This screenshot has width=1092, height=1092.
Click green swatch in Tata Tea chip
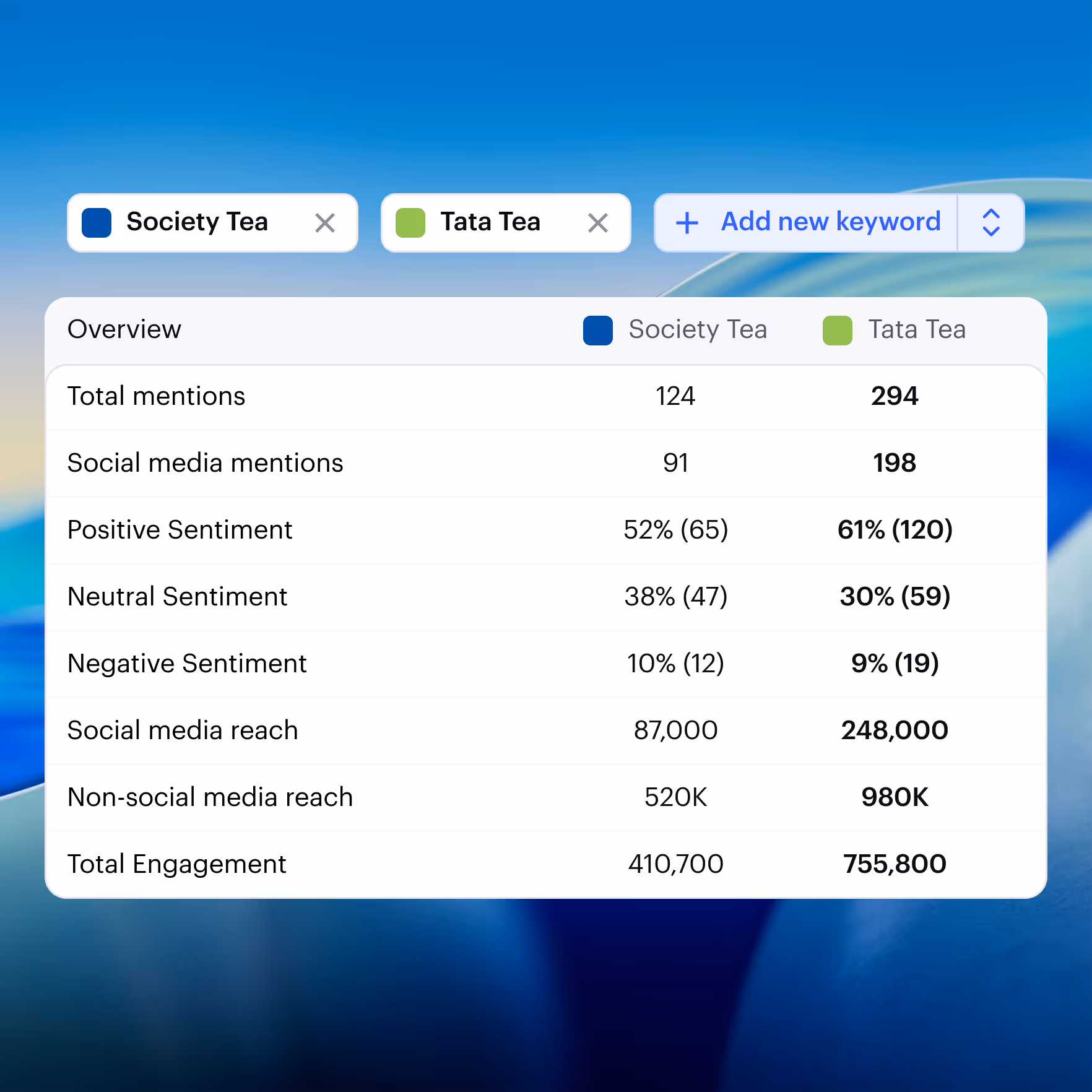pyautogui.click(x=410, y=223)
